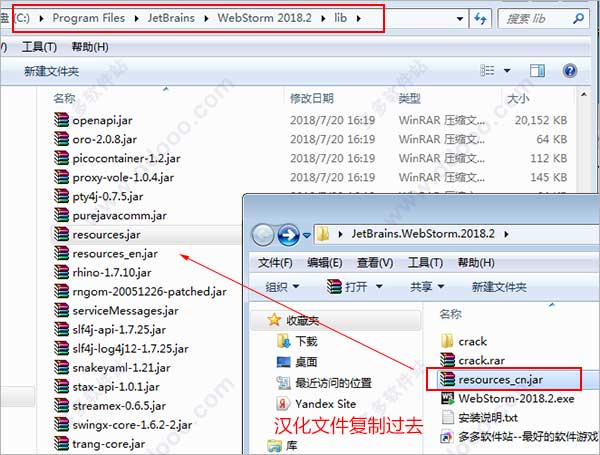Expand the arrow after Program Files in path
The width and height of the screenshot is (600, 455).
click(136, 18)
